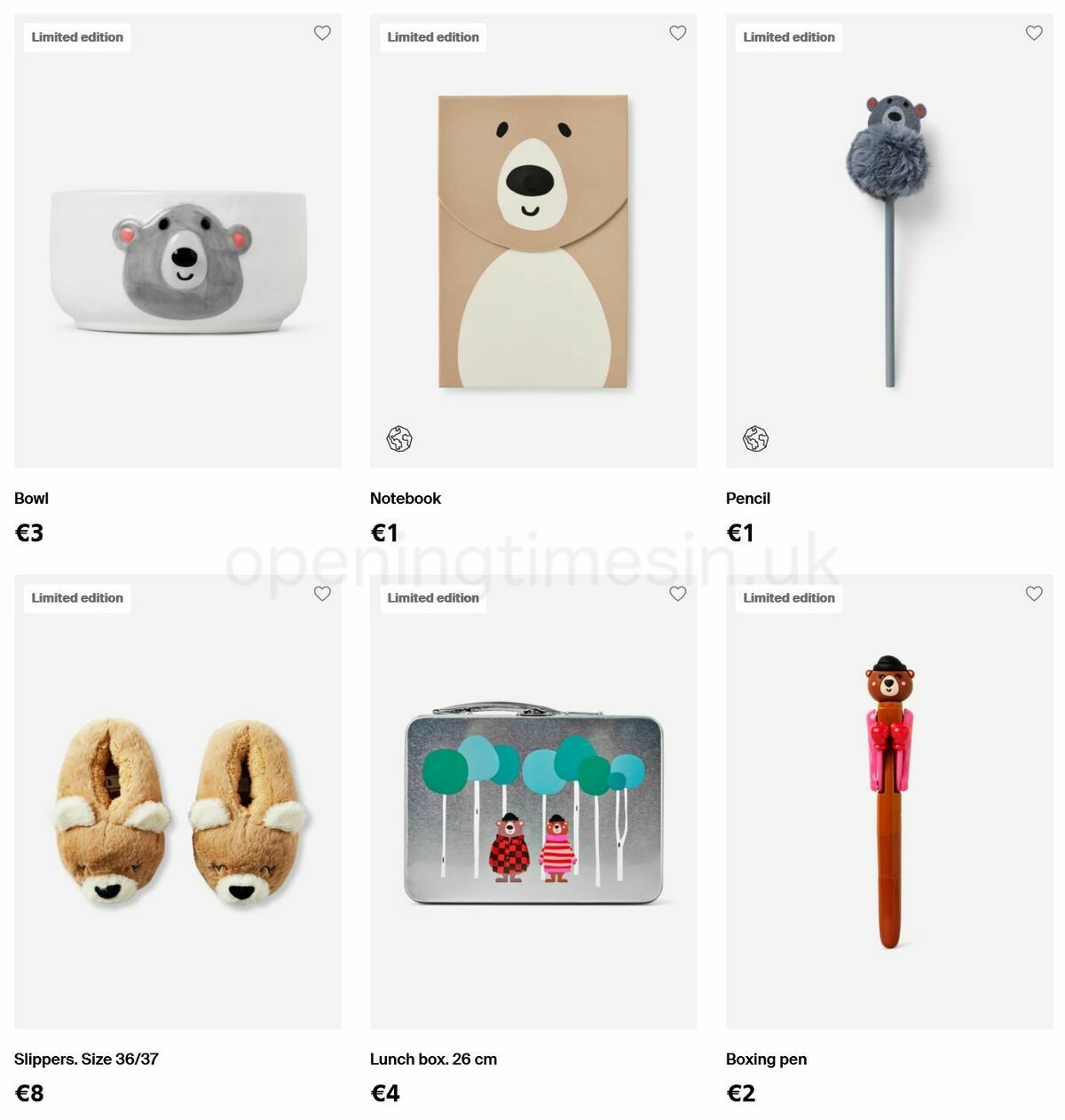
Task: Toggle the heart on the Pencil card
Action: [1034, 33]
